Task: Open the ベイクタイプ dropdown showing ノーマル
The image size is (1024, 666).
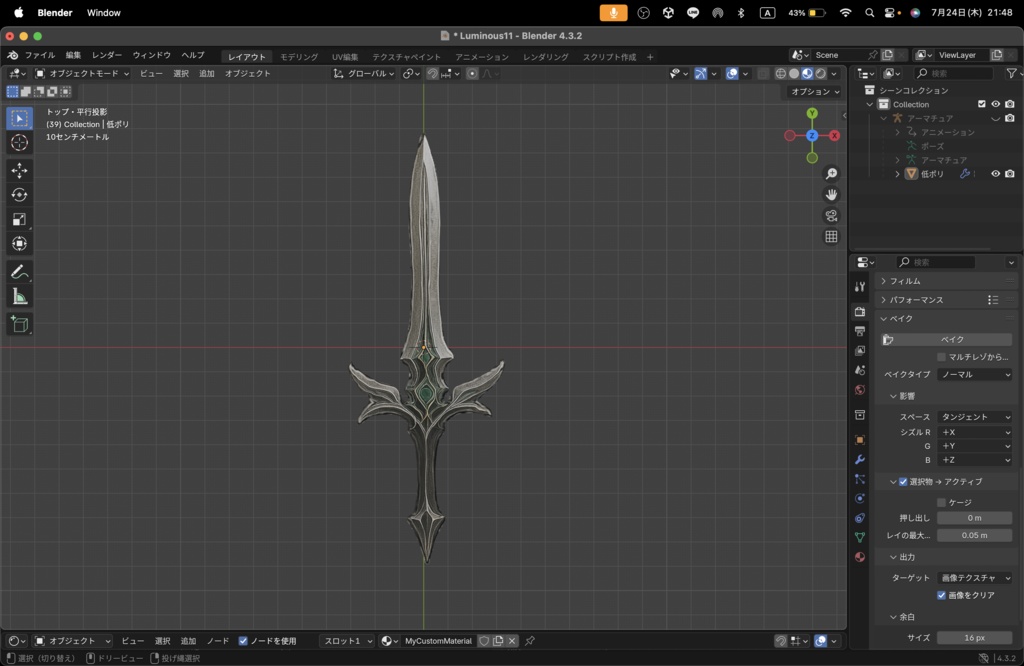Action: (973, 374)
